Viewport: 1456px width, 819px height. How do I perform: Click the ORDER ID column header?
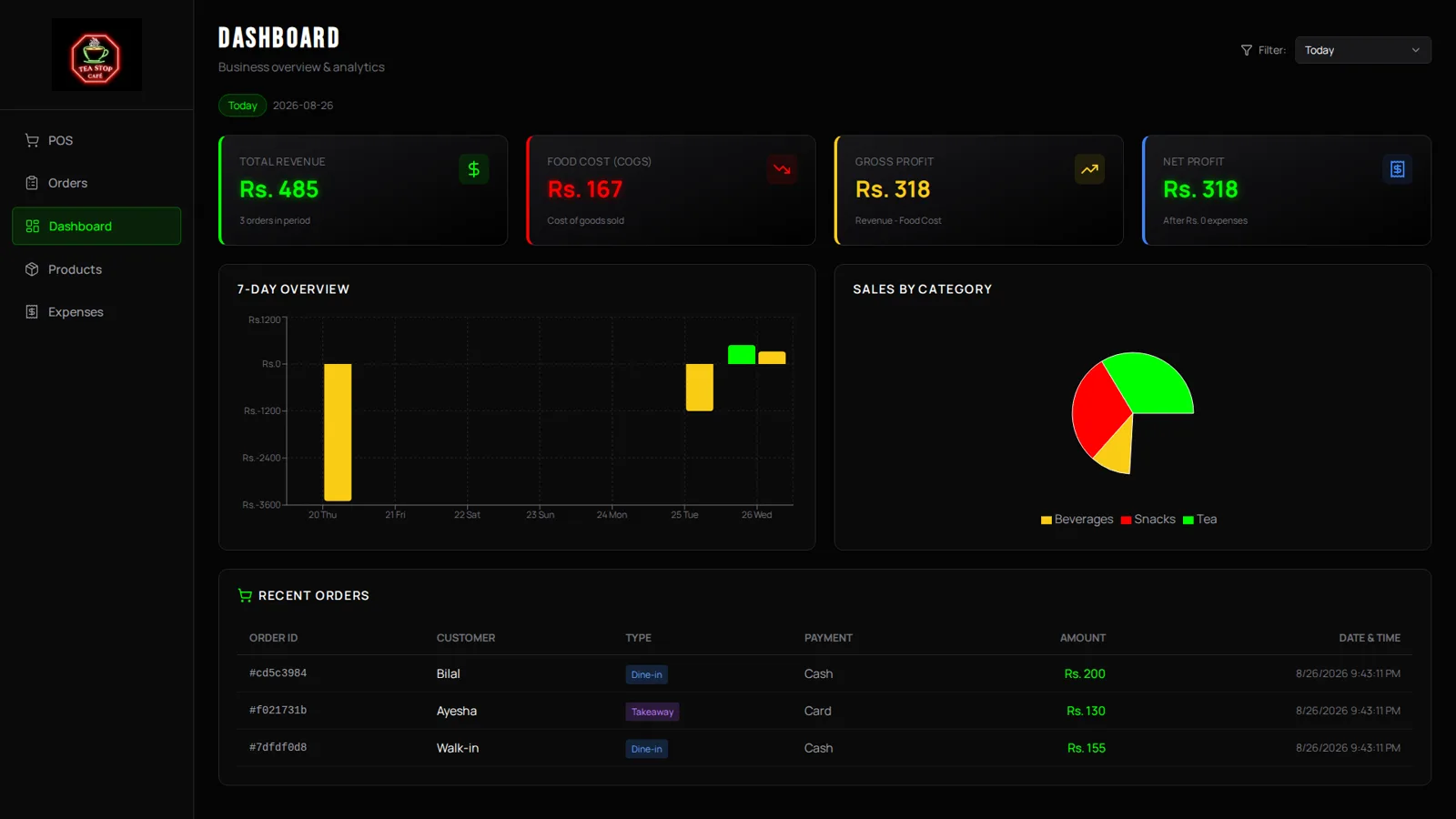coord(274,638)
